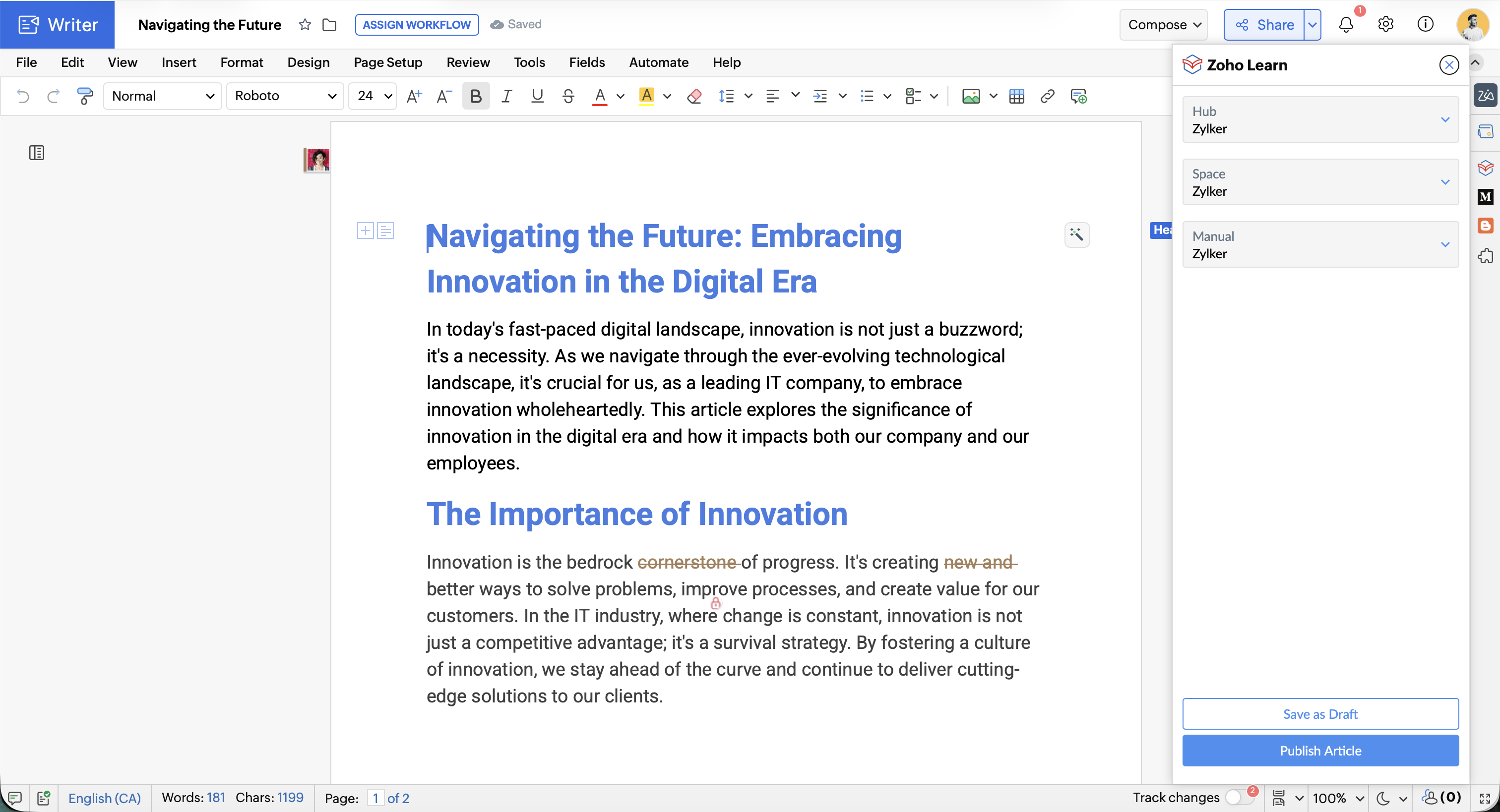Click the format painter icon

point(85,96)
